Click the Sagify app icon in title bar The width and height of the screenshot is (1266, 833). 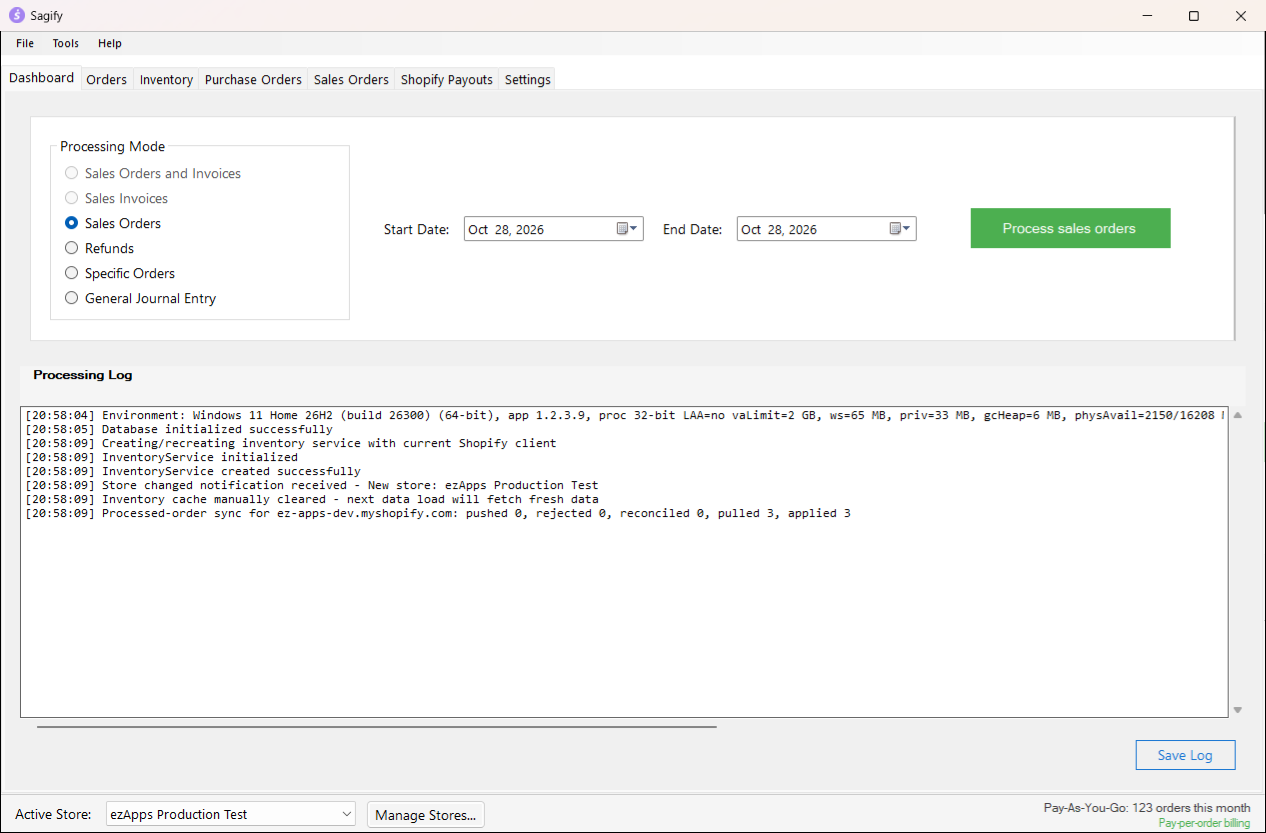coord(17,16)
